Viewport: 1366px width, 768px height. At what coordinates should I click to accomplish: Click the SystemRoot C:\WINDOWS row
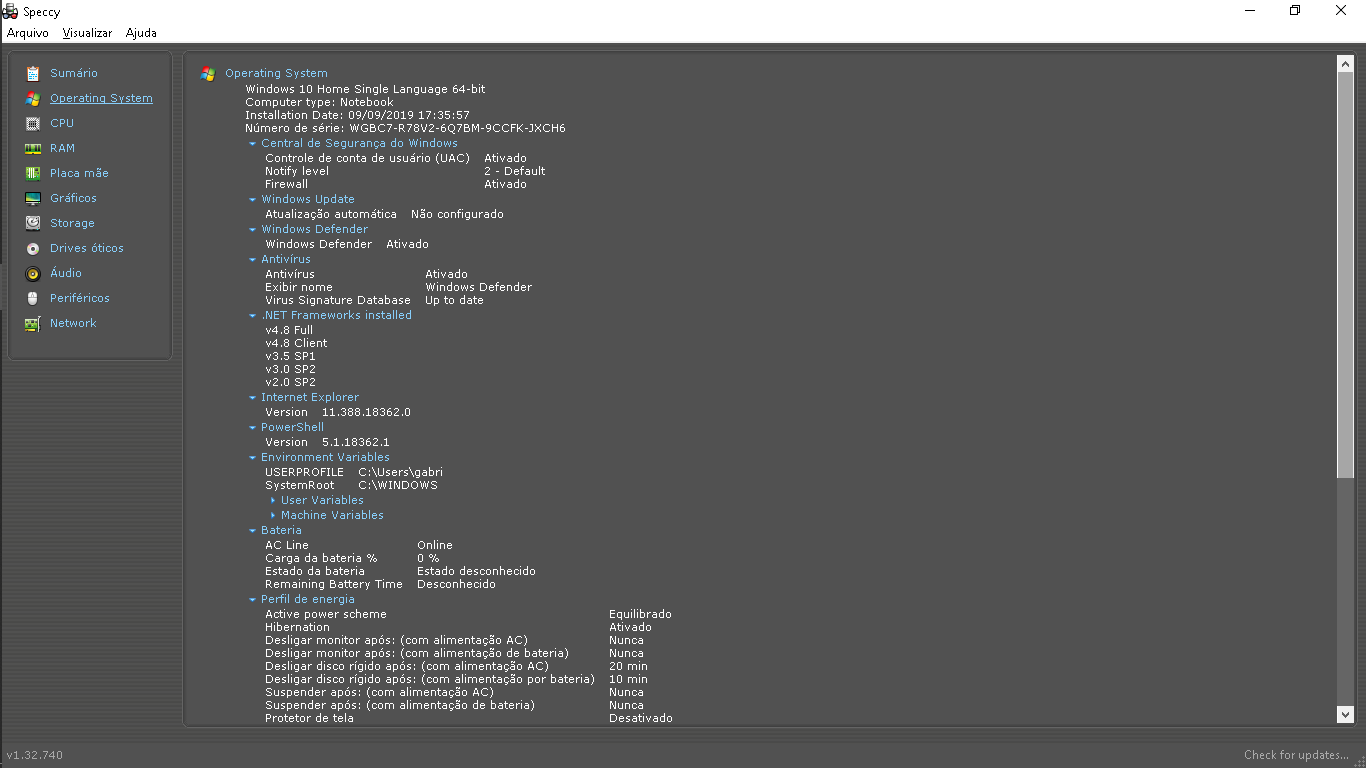point(351,485)
